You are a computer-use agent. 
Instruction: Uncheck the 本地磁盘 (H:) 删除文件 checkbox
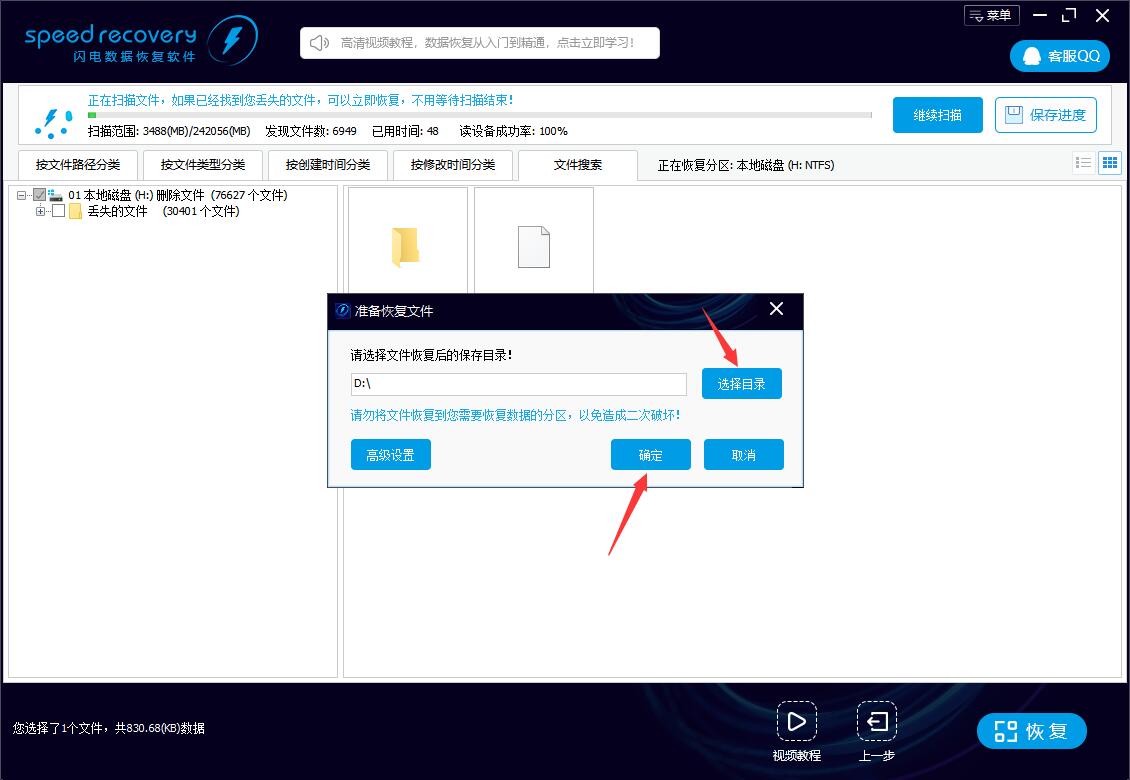click(x=40, y=195)
